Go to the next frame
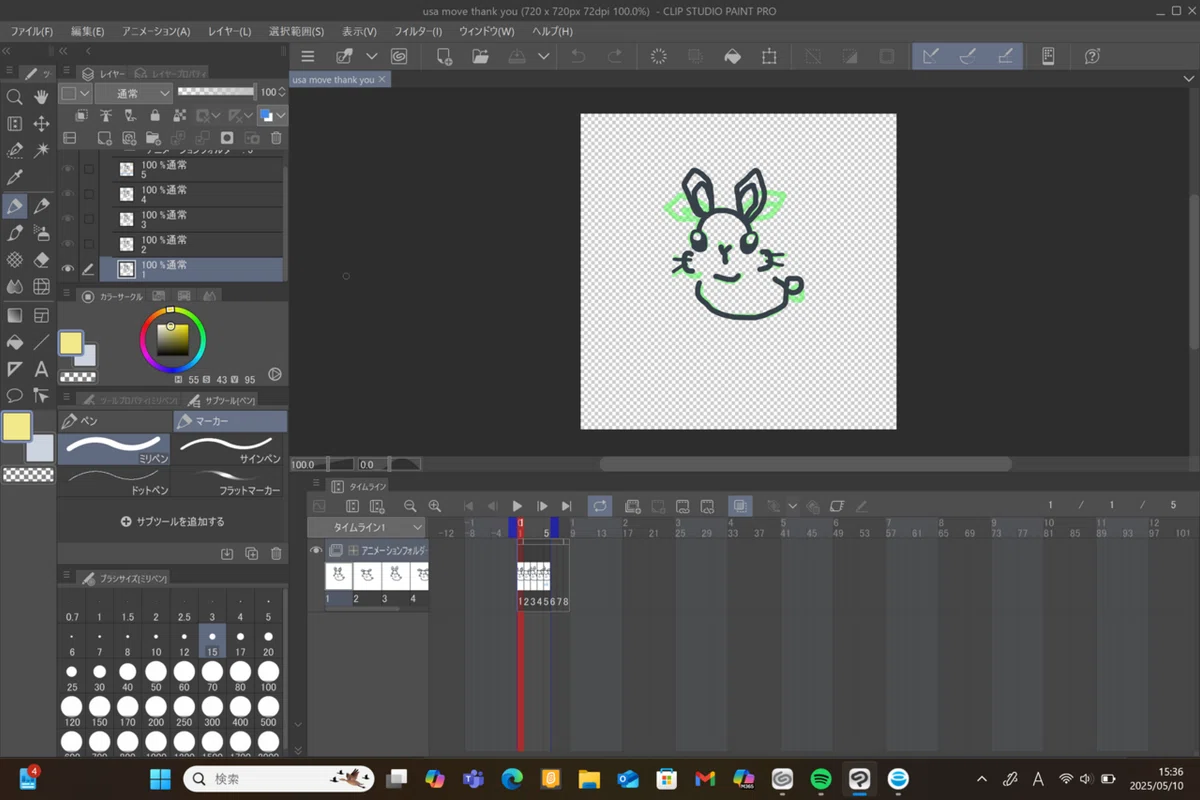The width and height of the screenshot is (1200, 800). pyautogui.click(x=542, y=506)
